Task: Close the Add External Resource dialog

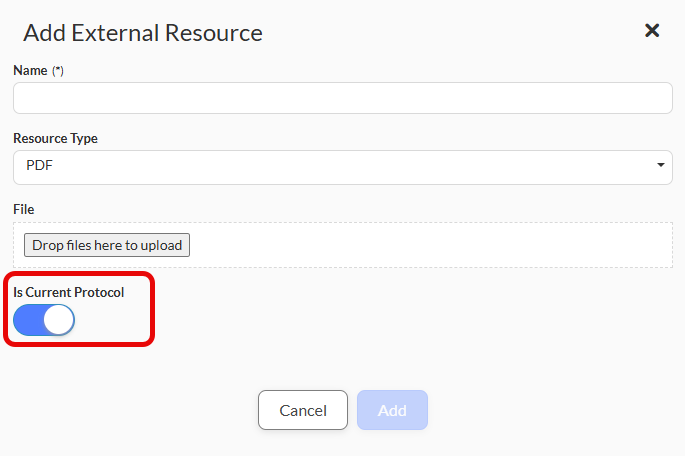Action: (652, 31)
